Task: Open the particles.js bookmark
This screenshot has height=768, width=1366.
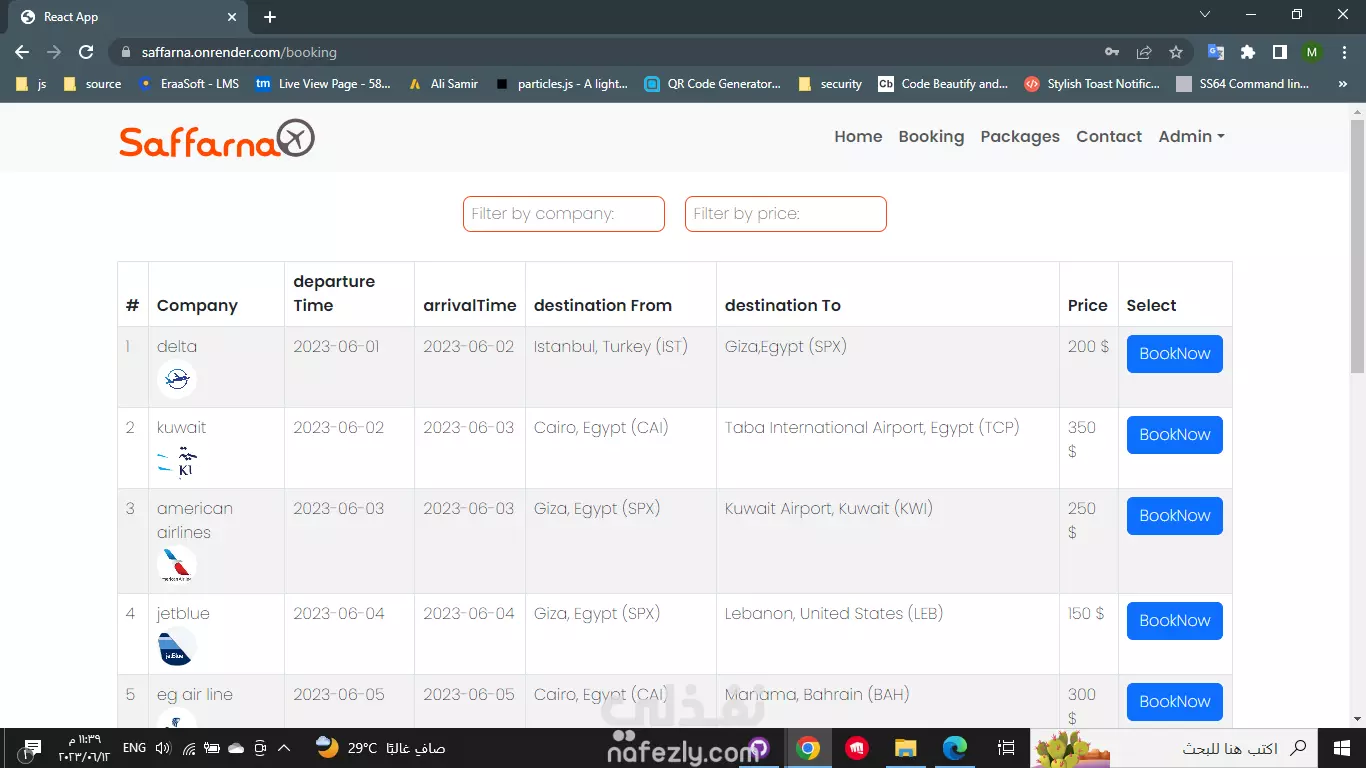Action: [x=562, y=84]
